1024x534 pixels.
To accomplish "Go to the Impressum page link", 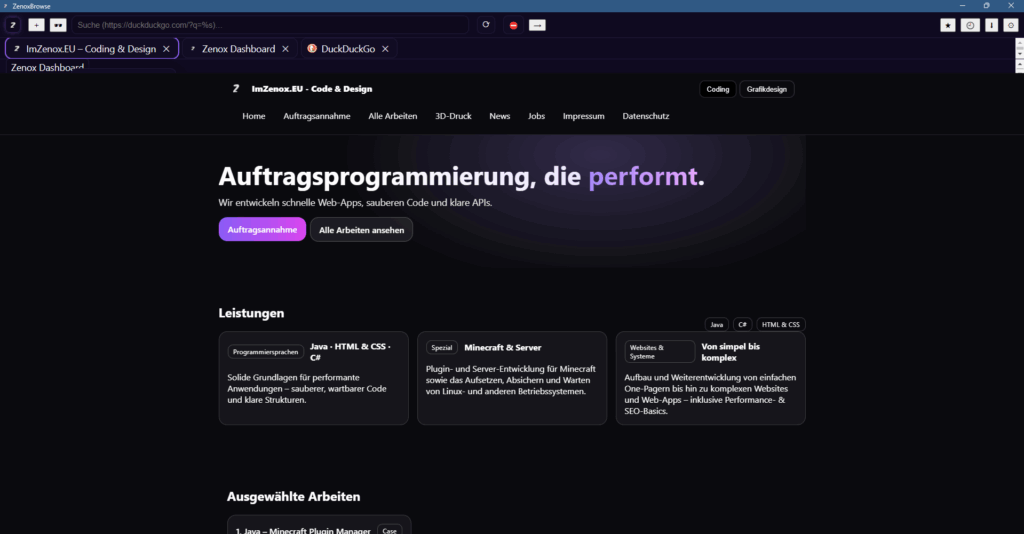I will pos(583,116).
